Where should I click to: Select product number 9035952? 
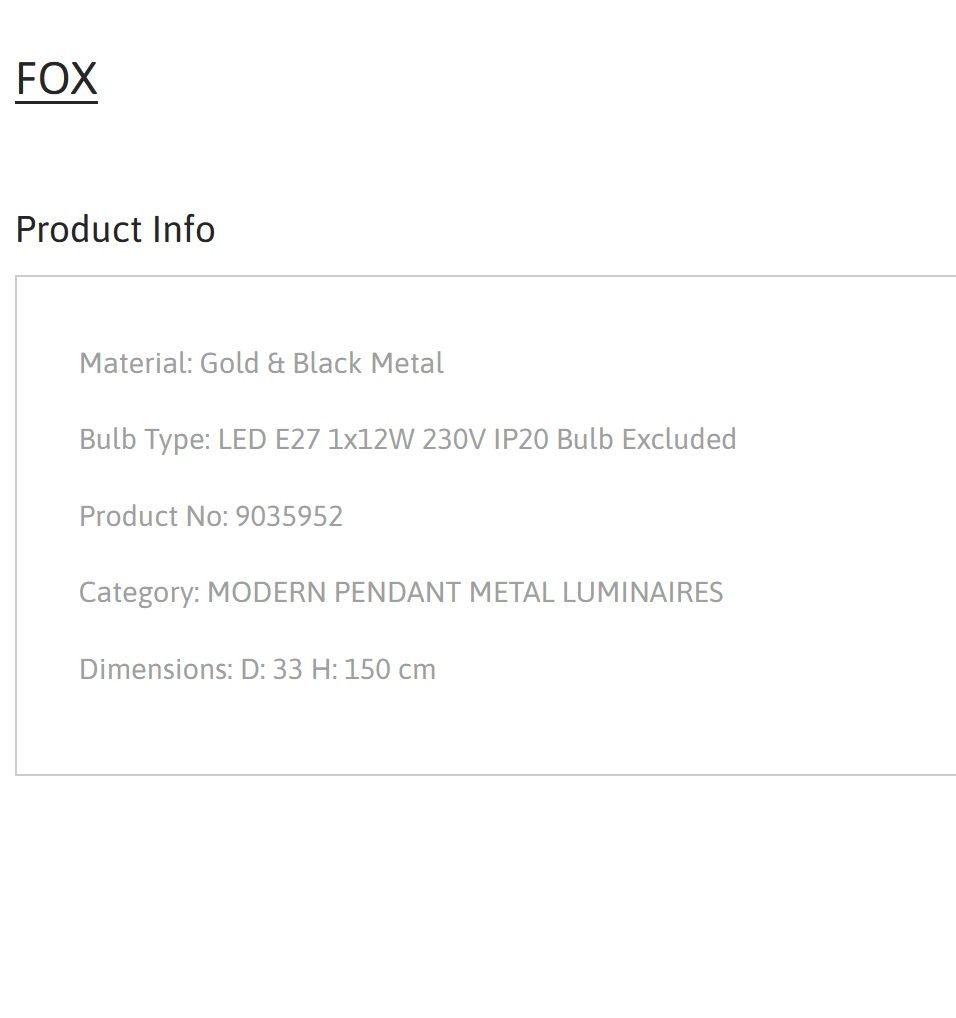(289, 517)
